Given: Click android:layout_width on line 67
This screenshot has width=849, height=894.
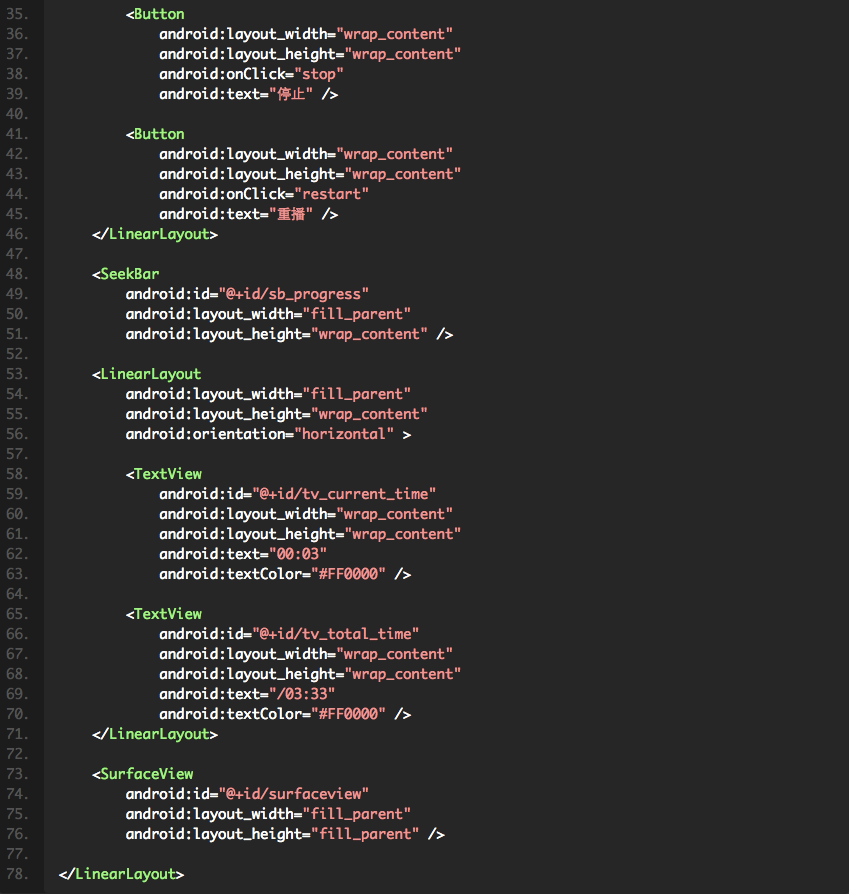Looking at the screenshot, I should (243, 654).
